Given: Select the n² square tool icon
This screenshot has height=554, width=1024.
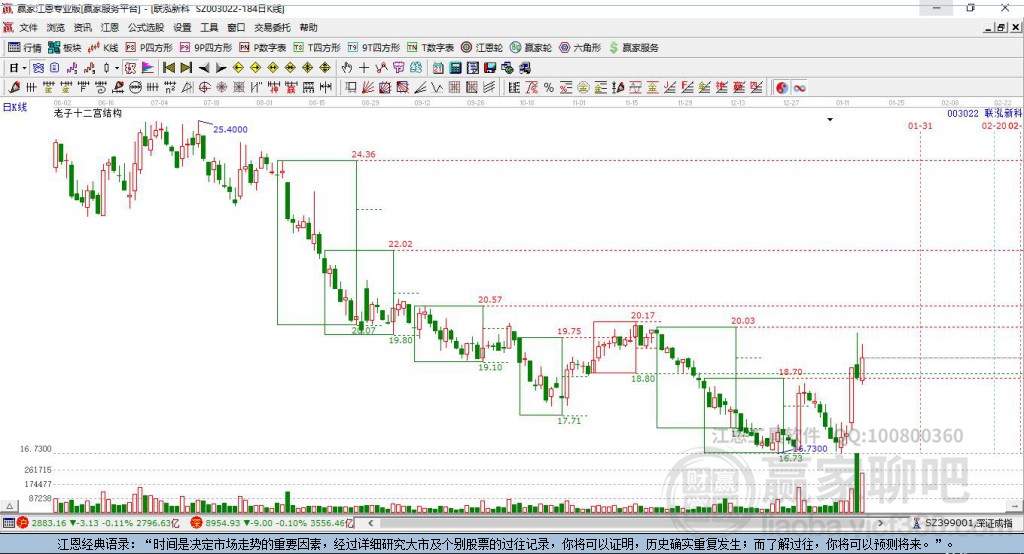Looking at the screenshot, I should coord(170,88).
